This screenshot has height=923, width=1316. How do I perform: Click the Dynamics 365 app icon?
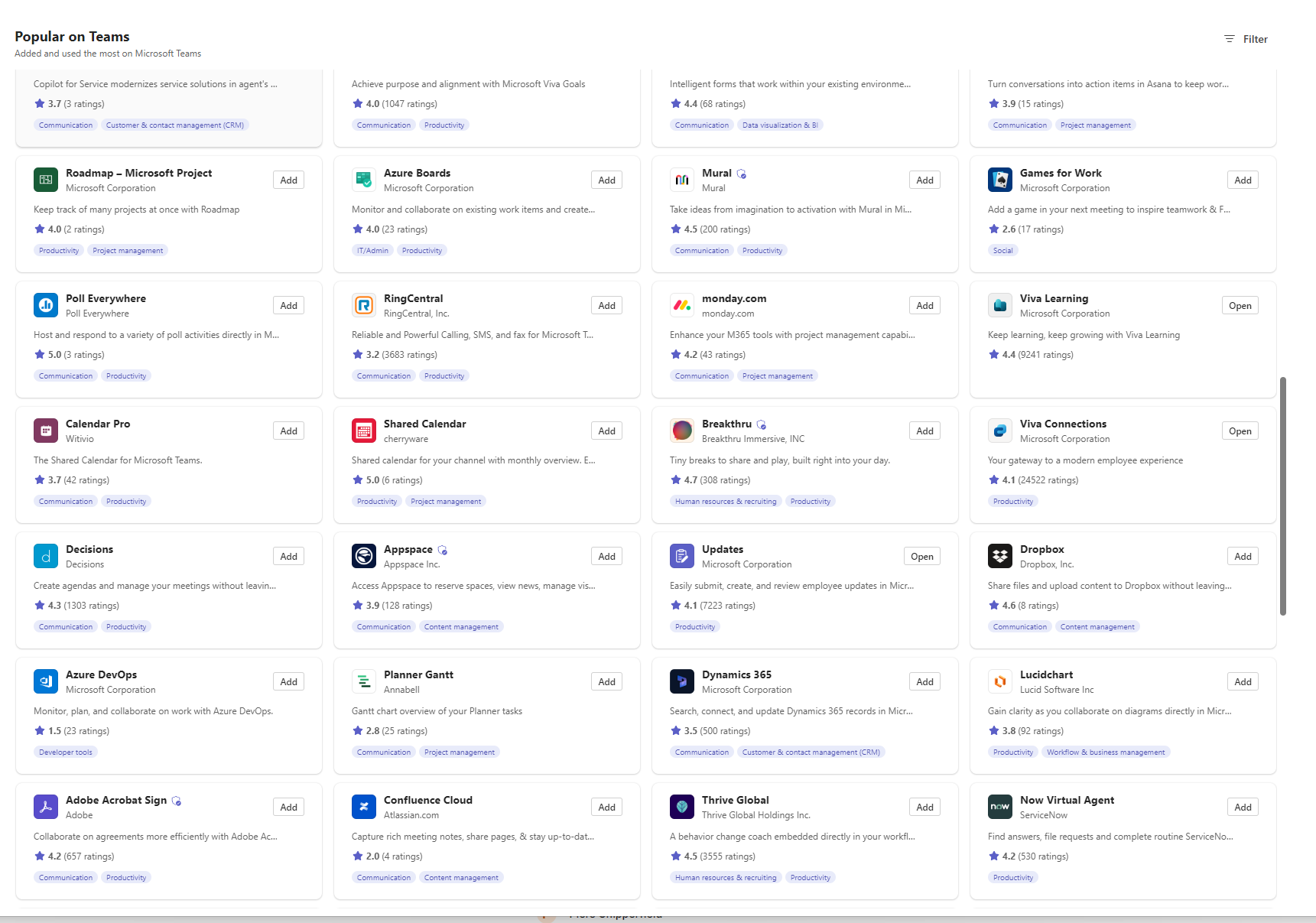point(682,681)
